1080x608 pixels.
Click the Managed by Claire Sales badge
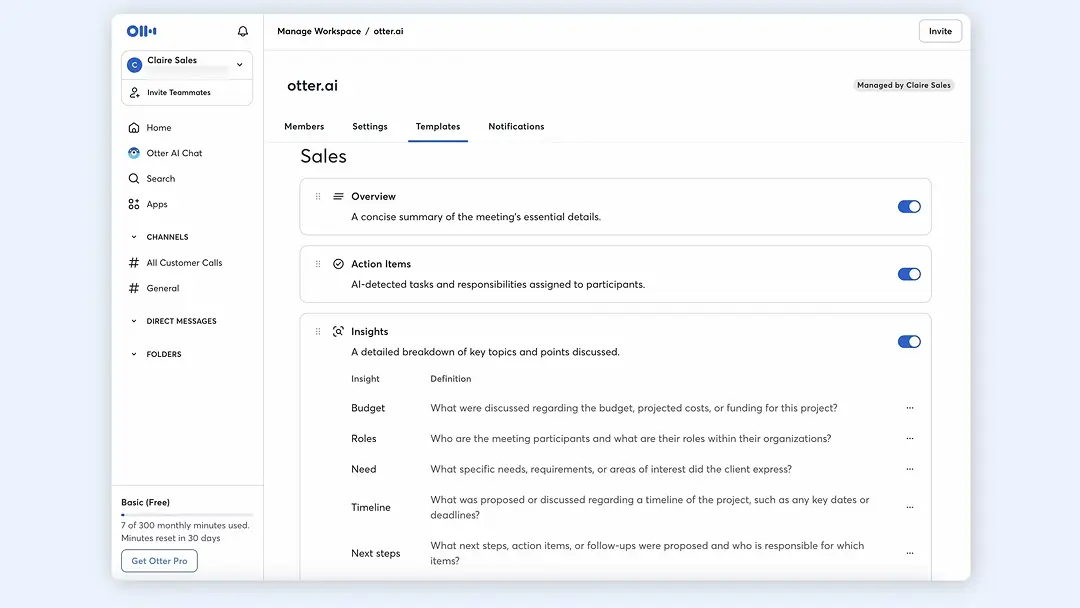904,85
